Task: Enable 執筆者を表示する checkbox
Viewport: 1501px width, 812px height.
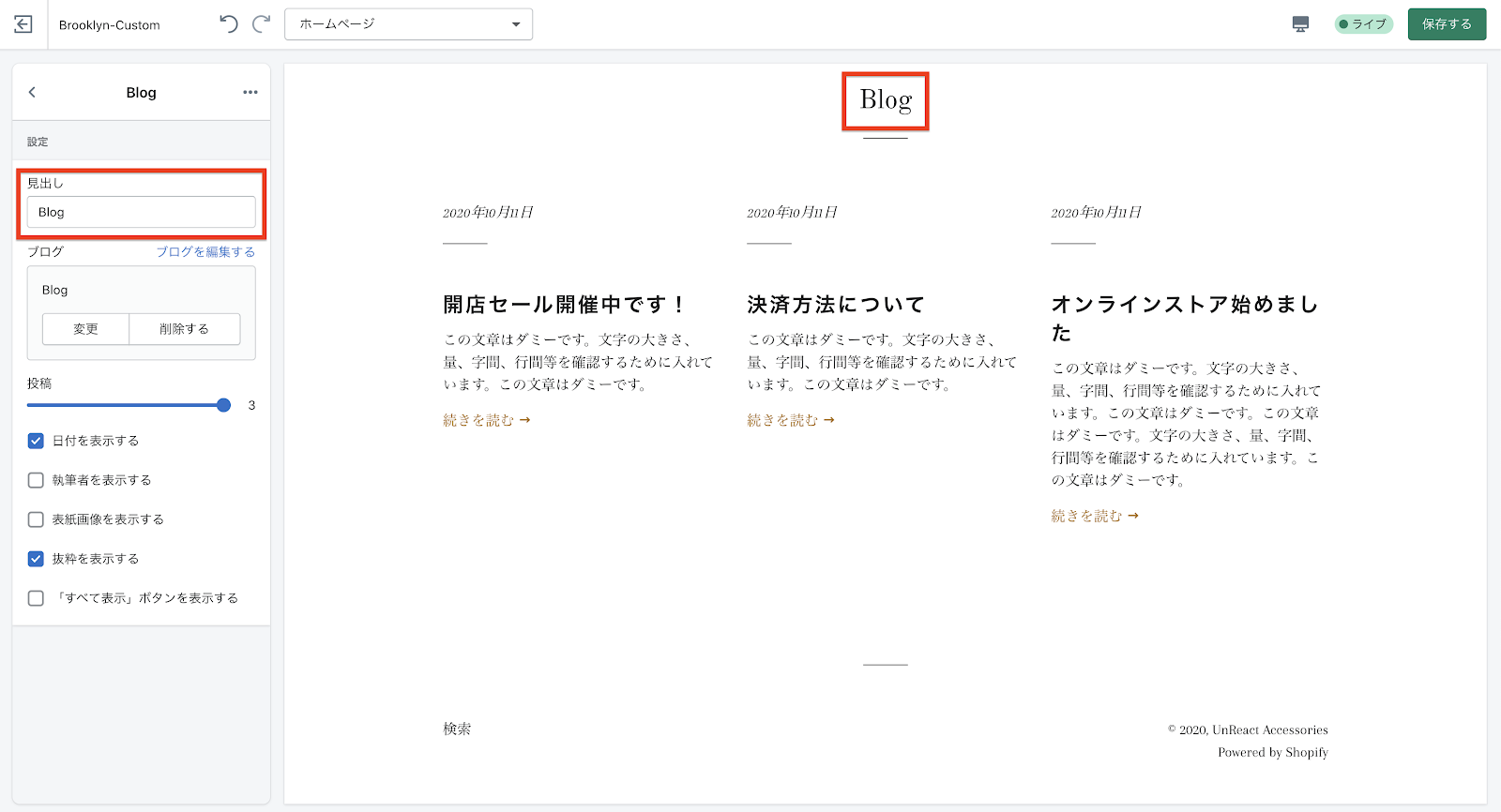Action: click(x=36, y=480)
